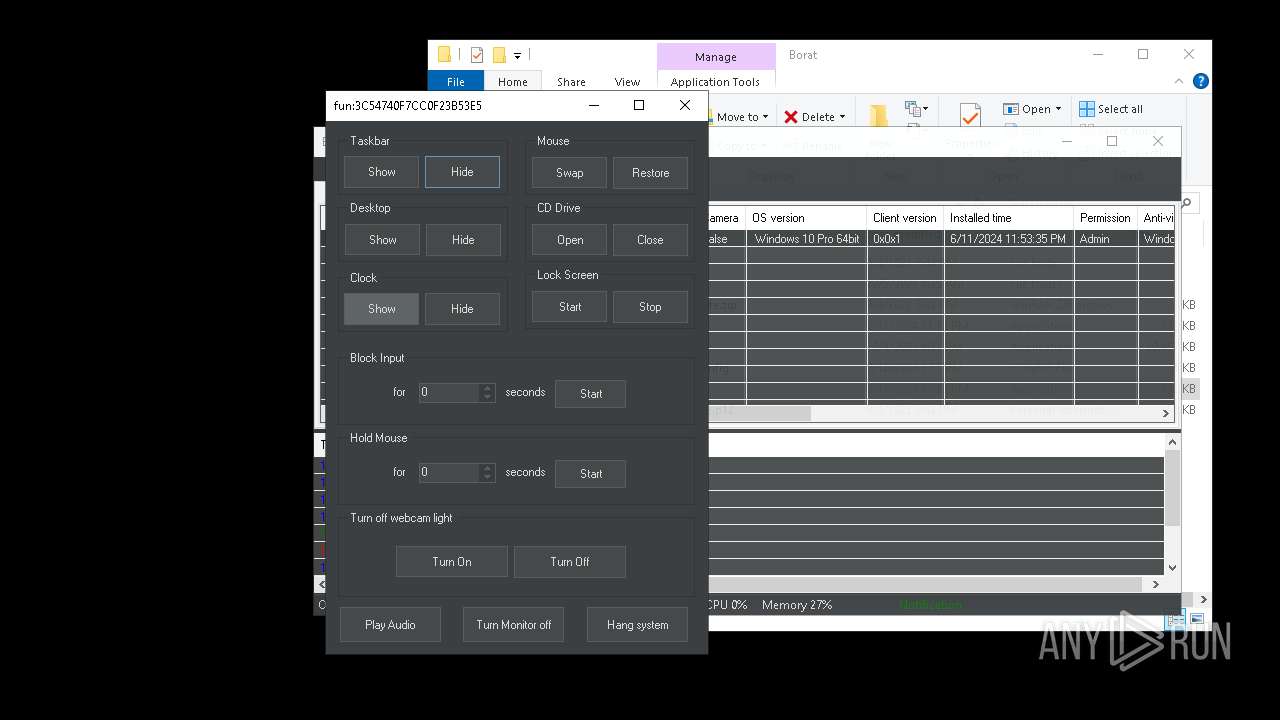1280x720 pixels.
Task: Switch to Home tab in Explorer
Action: point(513,82)
